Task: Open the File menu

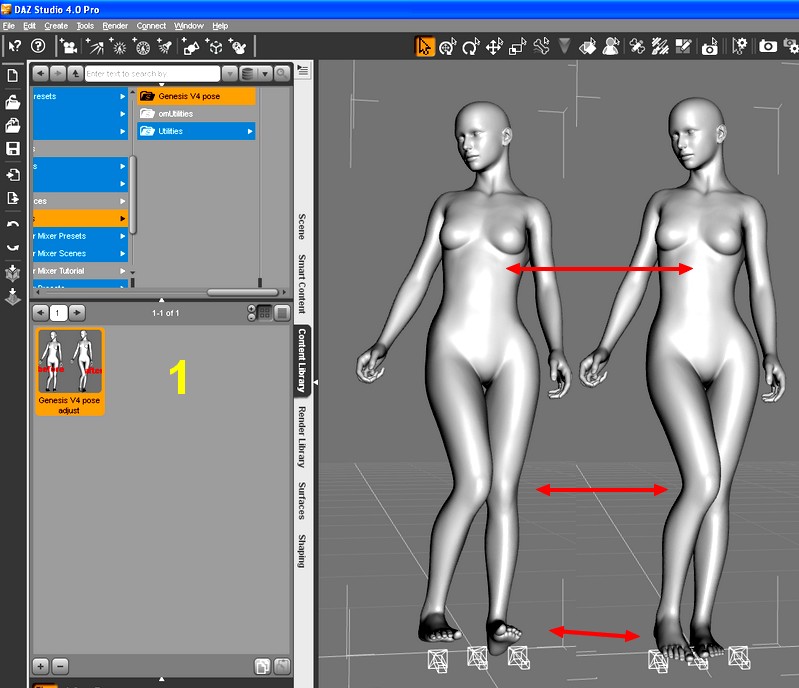Action: point(9,26)
